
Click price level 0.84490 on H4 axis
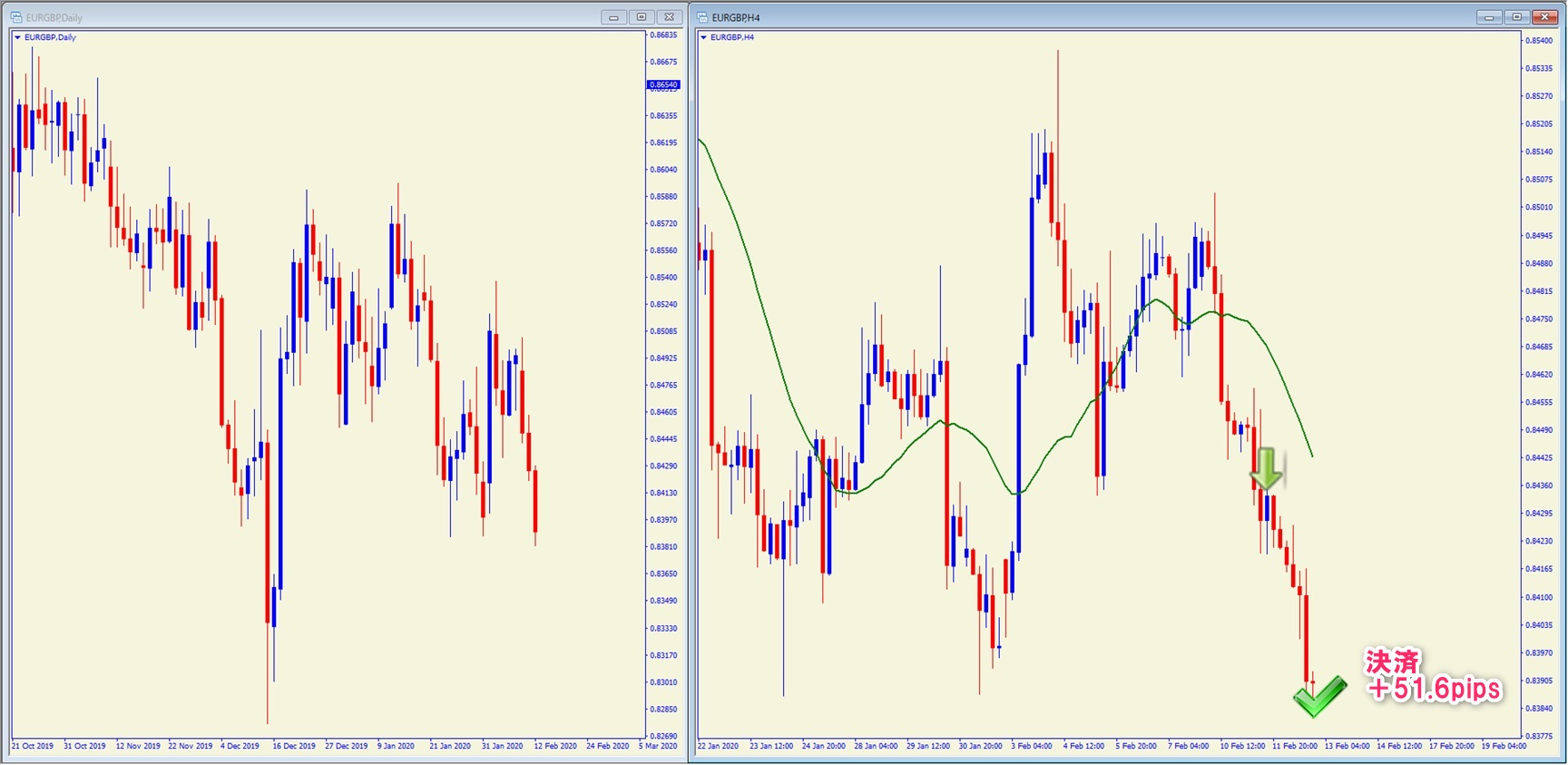(1539, 430)
